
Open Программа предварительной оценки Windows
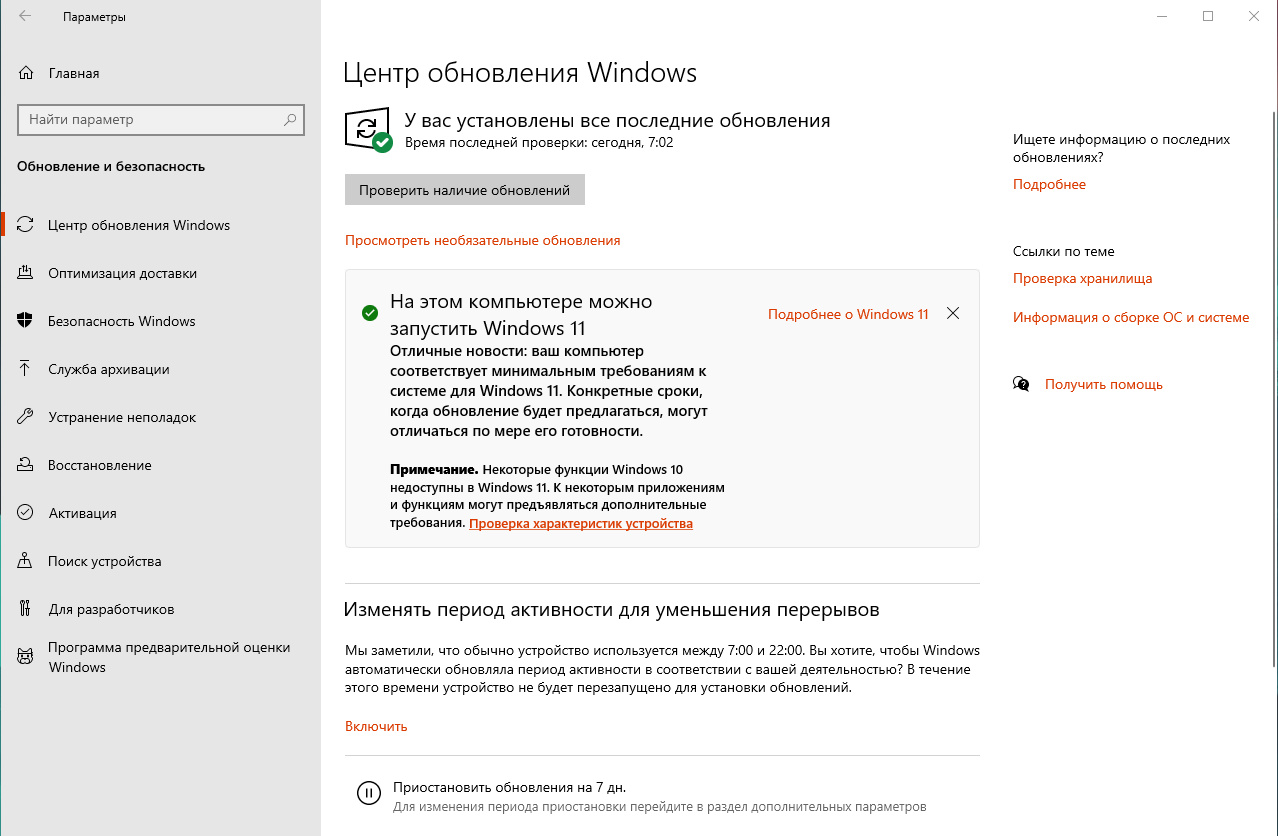[168, 657]
